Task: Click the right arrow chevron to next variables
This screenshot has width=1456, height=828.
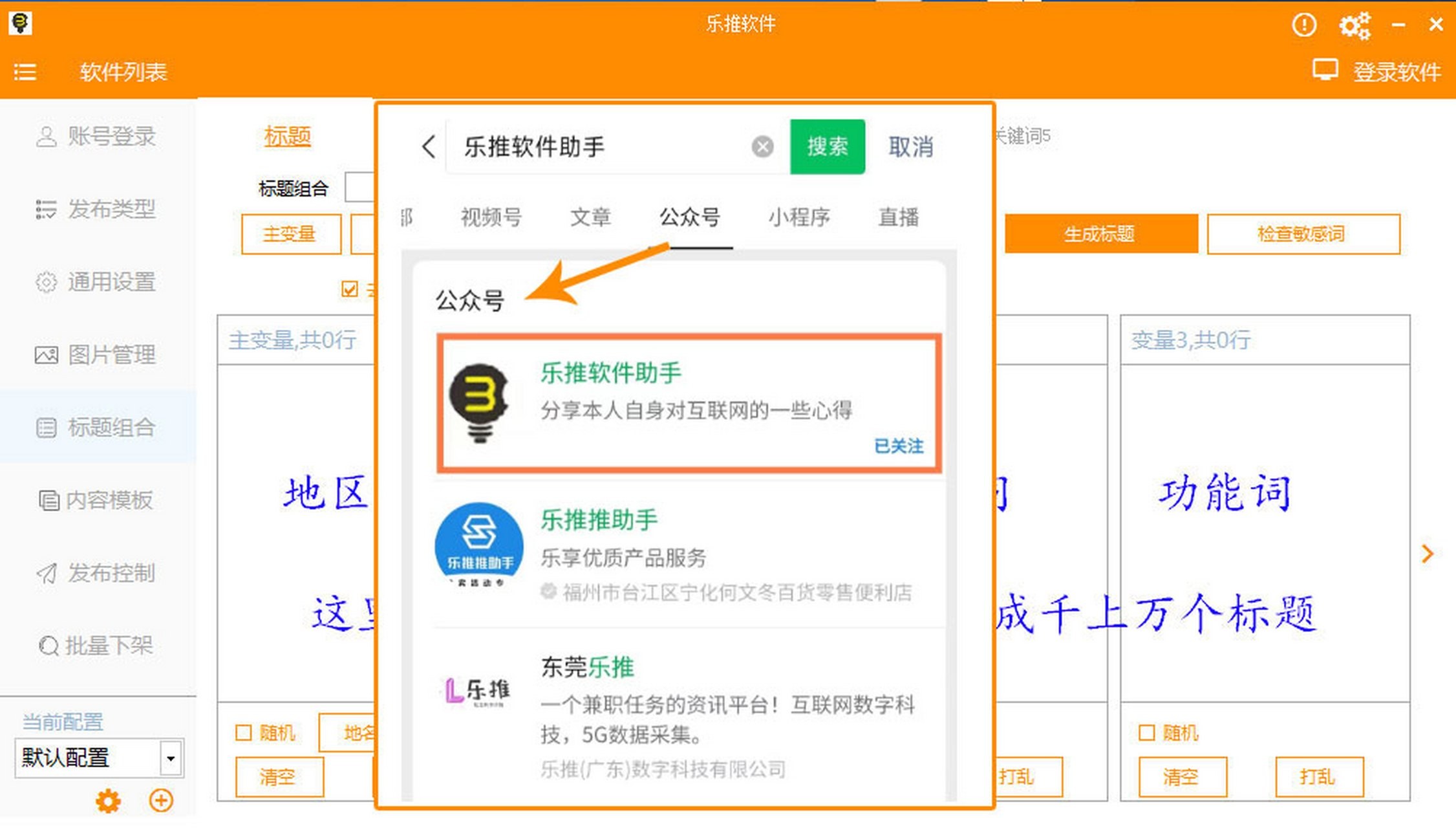Action: click(1428, 553)
